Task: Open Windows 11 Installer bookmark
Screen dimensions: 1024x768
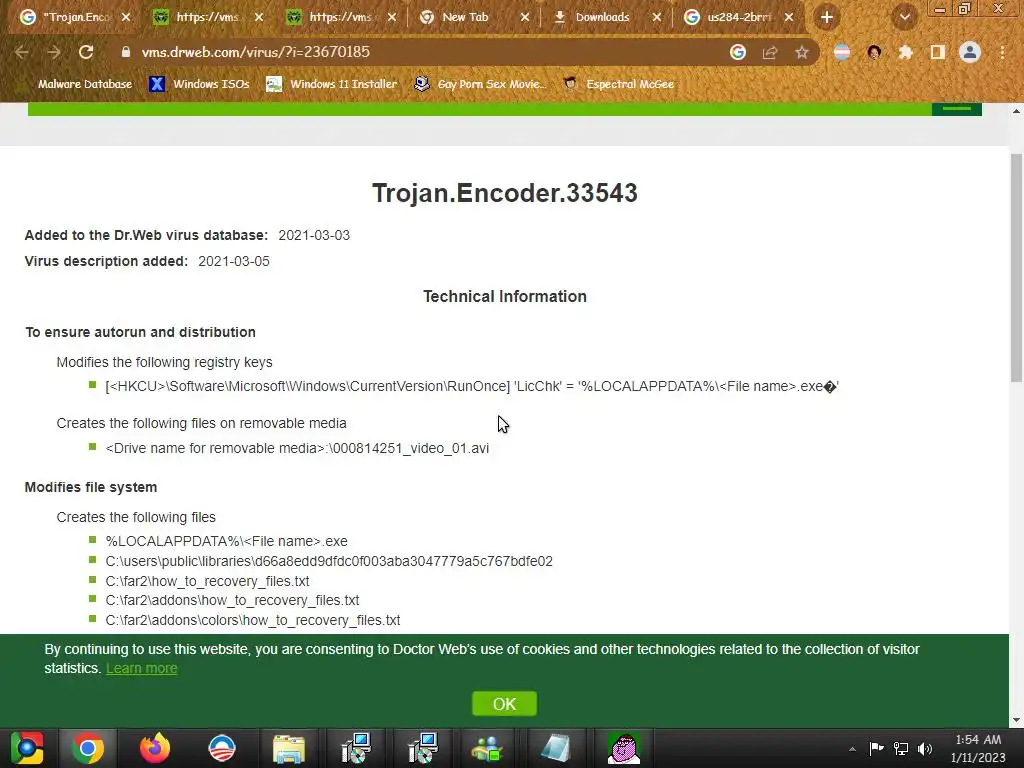Action: [x=332, y=84]
